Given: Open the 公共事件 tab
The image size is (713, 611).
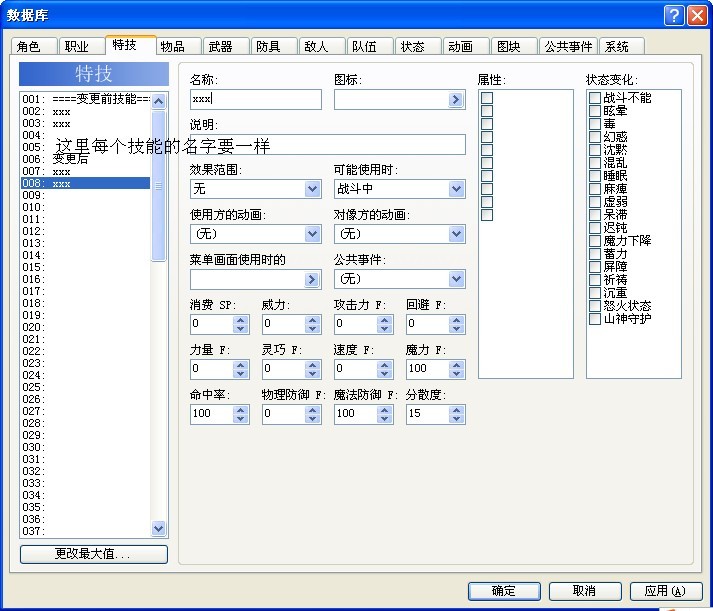Looking at the screenshot, I should tap(568, 46).
